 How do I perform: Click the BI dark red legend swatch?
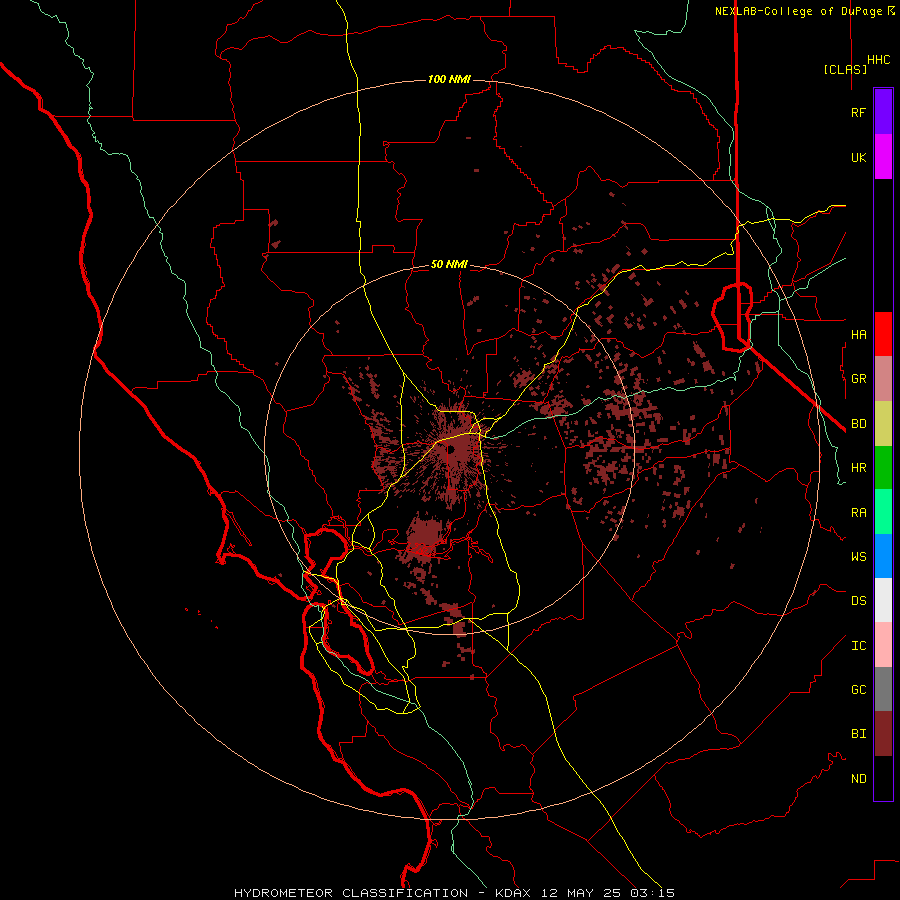tap(883, 734)
